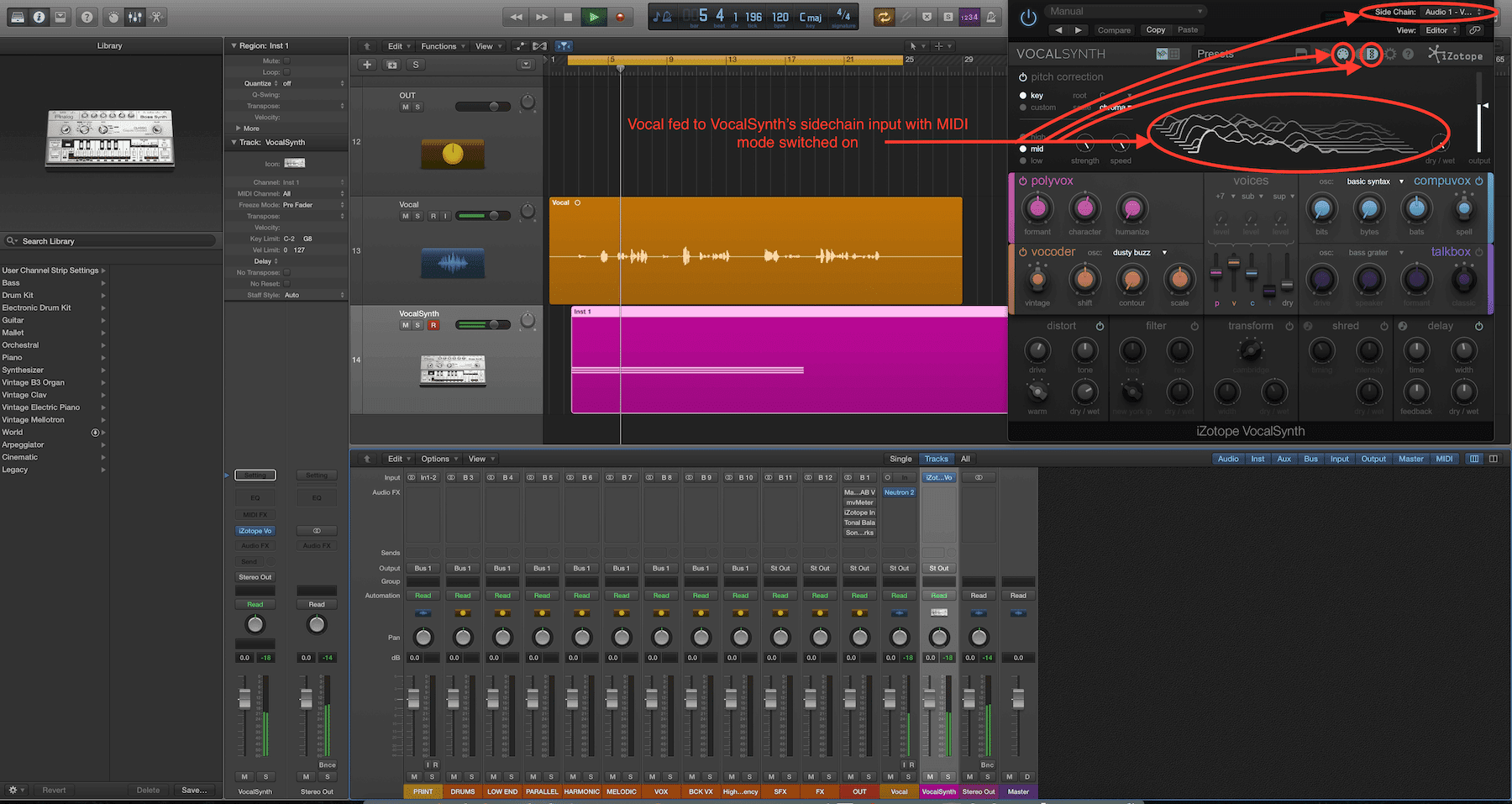The width and height of the screenshot is (1512, 804).
Task: Click the plugin Paste button
Action: coord(1188,30)
